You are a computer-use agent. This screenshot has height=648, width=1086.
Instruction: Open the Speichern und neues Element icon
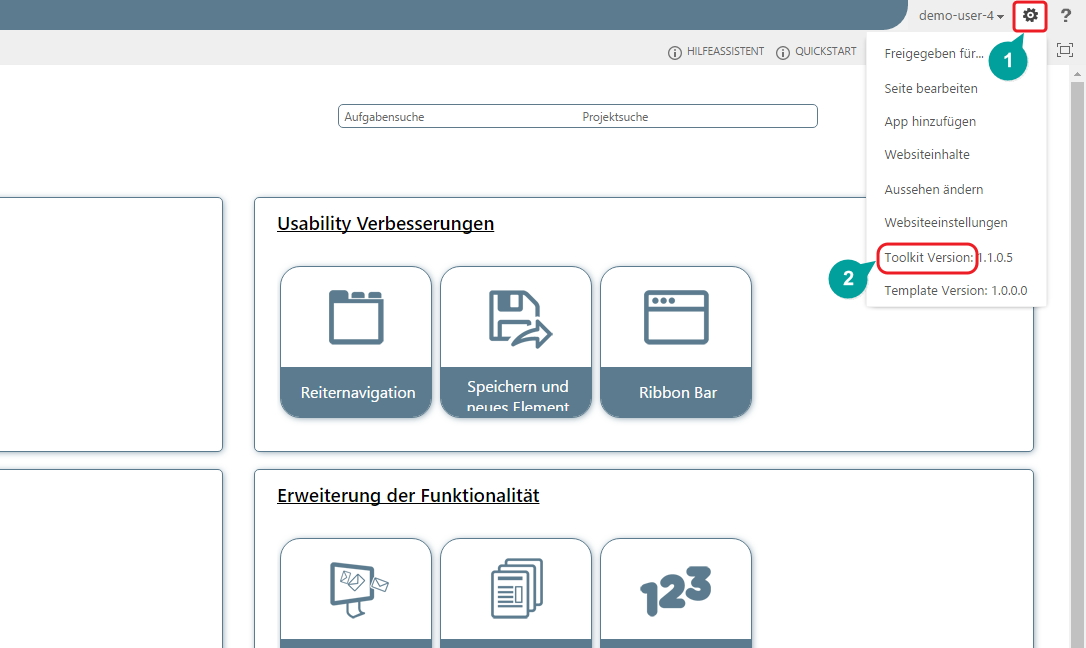[520, 318]
